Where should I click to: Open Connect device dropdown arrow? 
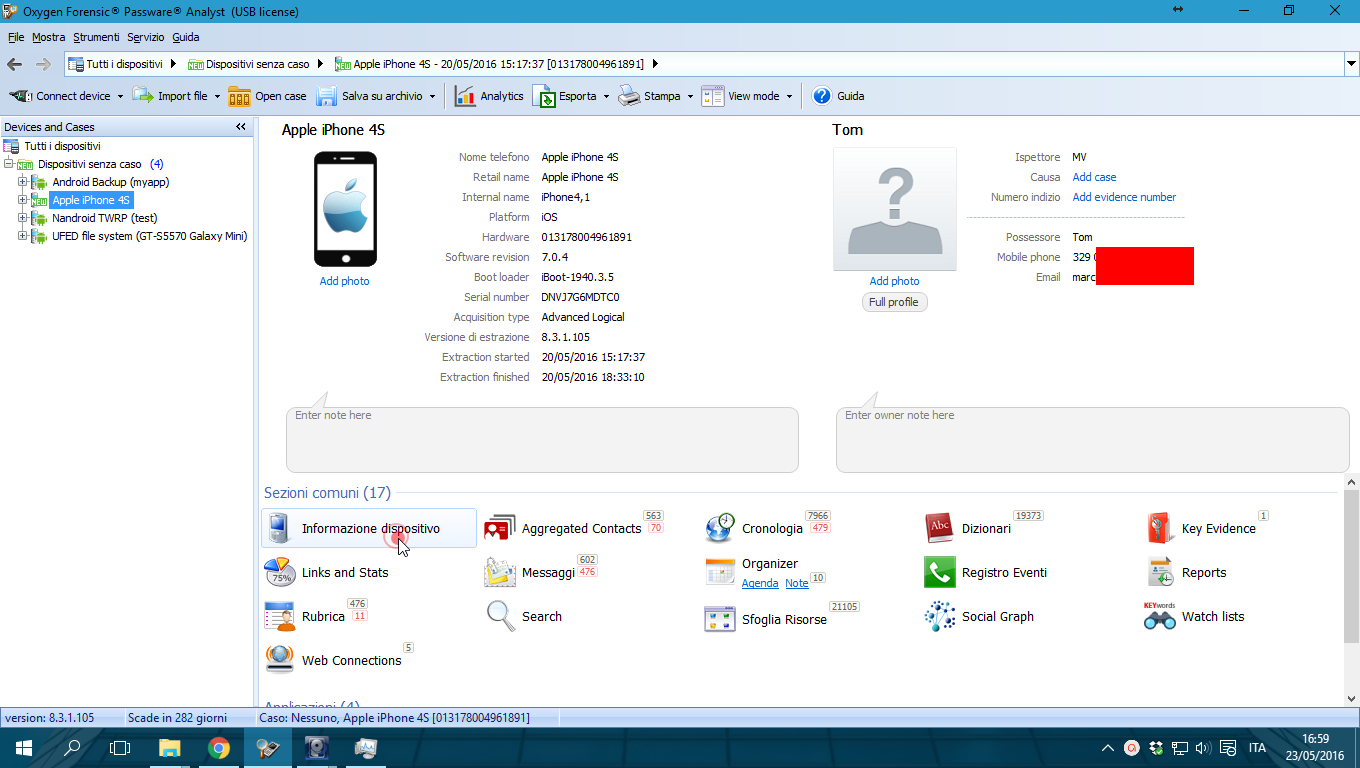[x=121, y=97]
